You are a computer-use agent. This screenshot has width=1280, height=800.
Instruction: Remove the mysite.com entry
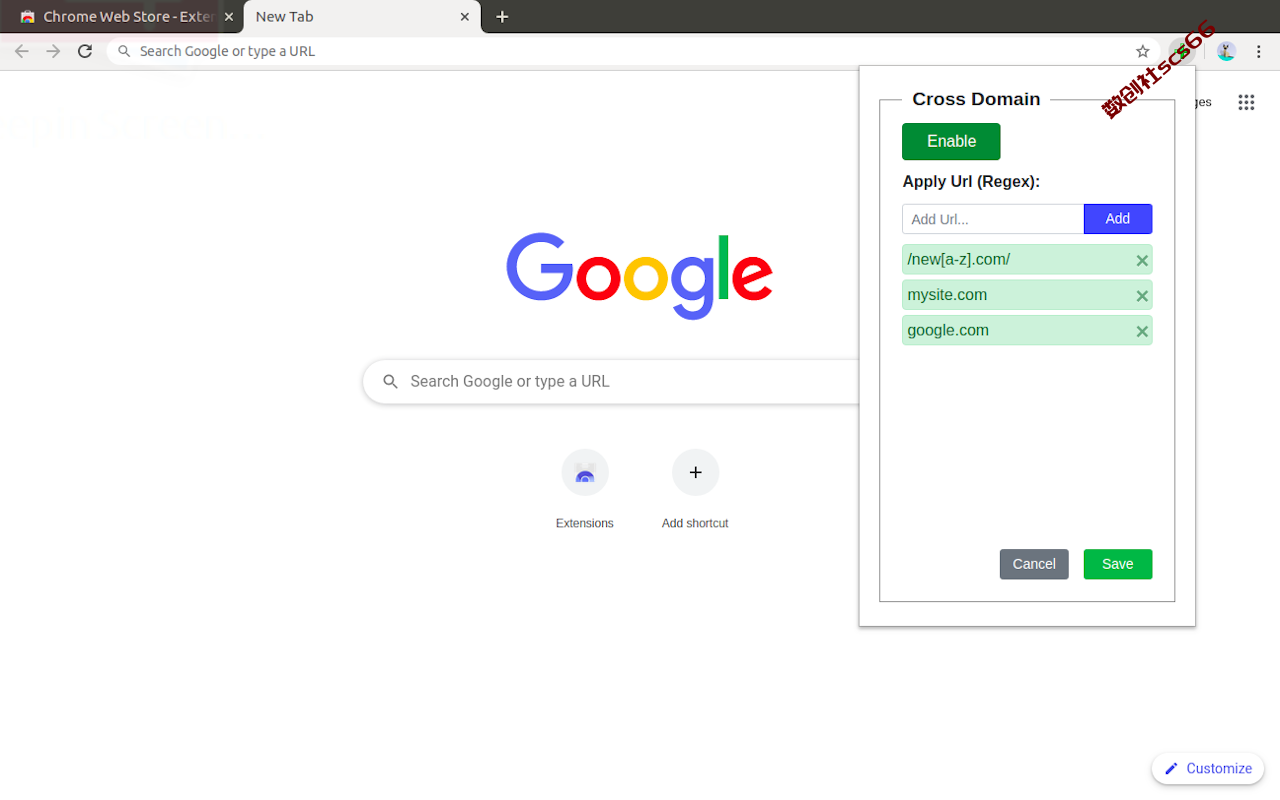pyautogui.click(x=1142, y=296)
